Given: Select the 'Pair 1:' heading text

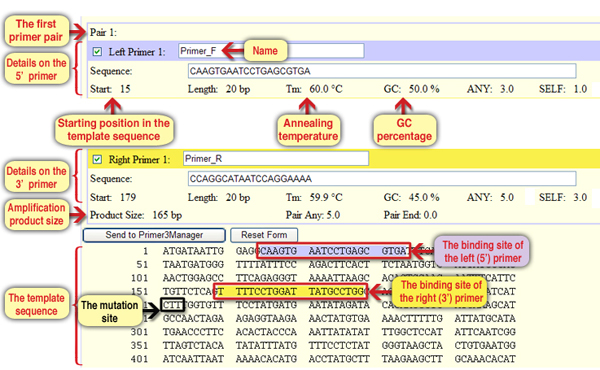Looking at the screenshot, I should (x=103, y=33).
